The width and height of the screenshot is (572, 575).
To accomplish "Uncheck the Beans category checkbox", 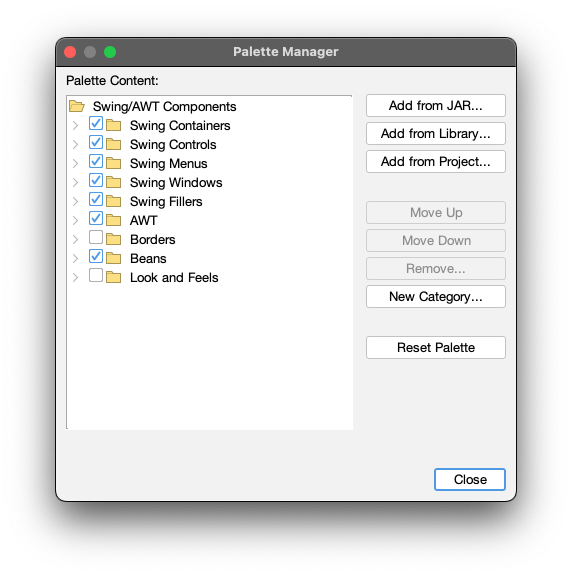I will [96, 257].
